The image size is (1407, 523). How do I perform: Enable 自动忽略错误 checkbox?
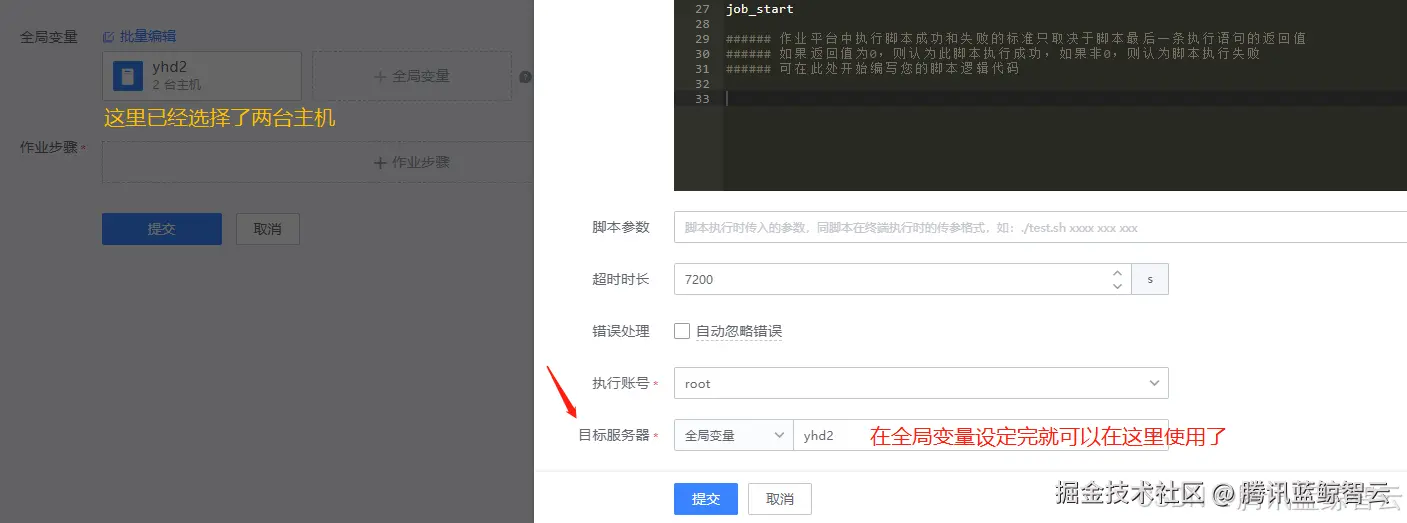point(682,331)
